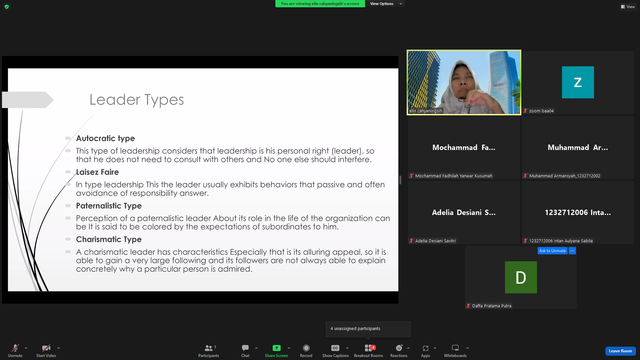This screenshot has width=640, height=360.
Task: Expand chat options arrow
Action: point(256,348)
